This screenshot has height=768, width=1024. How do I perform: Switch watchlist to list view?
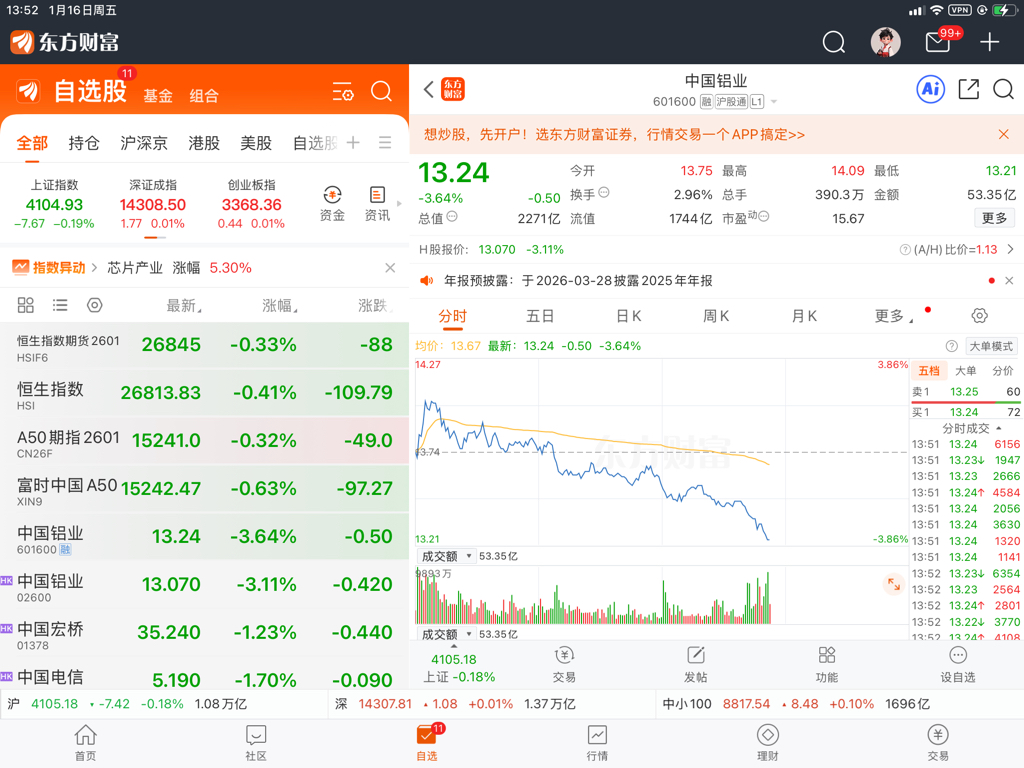click(x=60, y=305)
